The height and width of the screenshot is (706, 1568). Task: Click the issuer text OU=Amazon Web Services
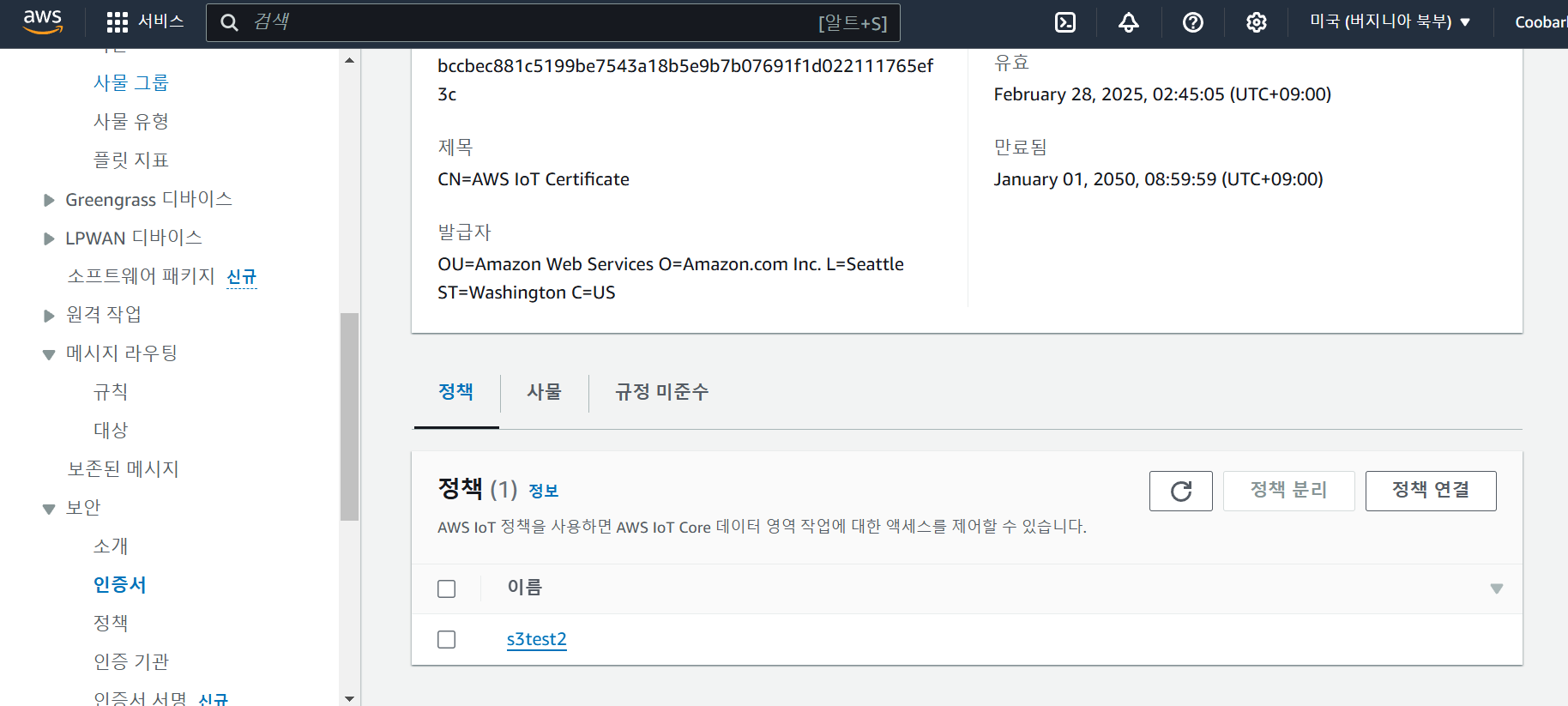pos(671,278)
